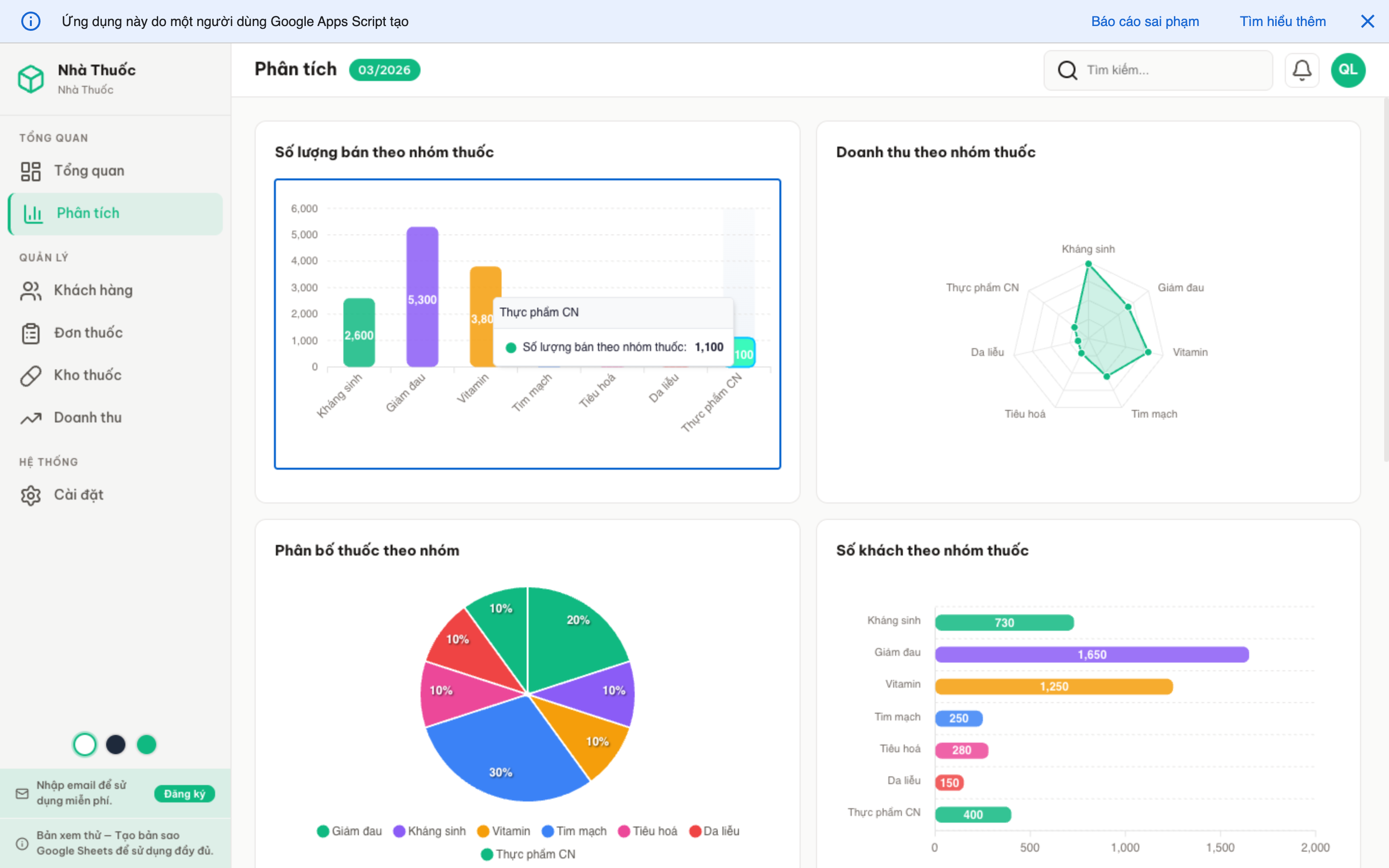Viewport: 1389px width, 868px height.
Task: Select the dark theme color swatch
Action: pos(115,745)
